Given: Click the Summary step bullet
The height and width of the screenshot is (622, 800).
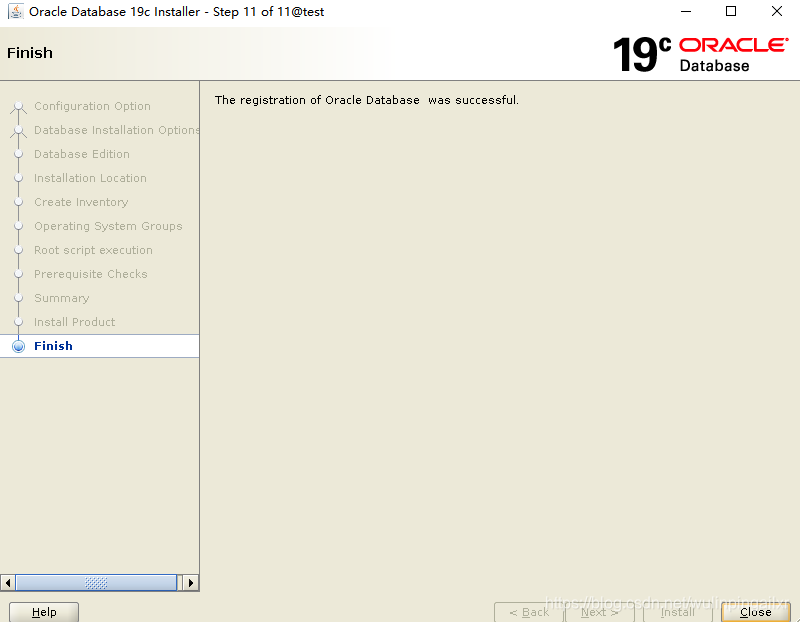Looking at the screenshot, I should pyautogui.click(x=18, y=298).
